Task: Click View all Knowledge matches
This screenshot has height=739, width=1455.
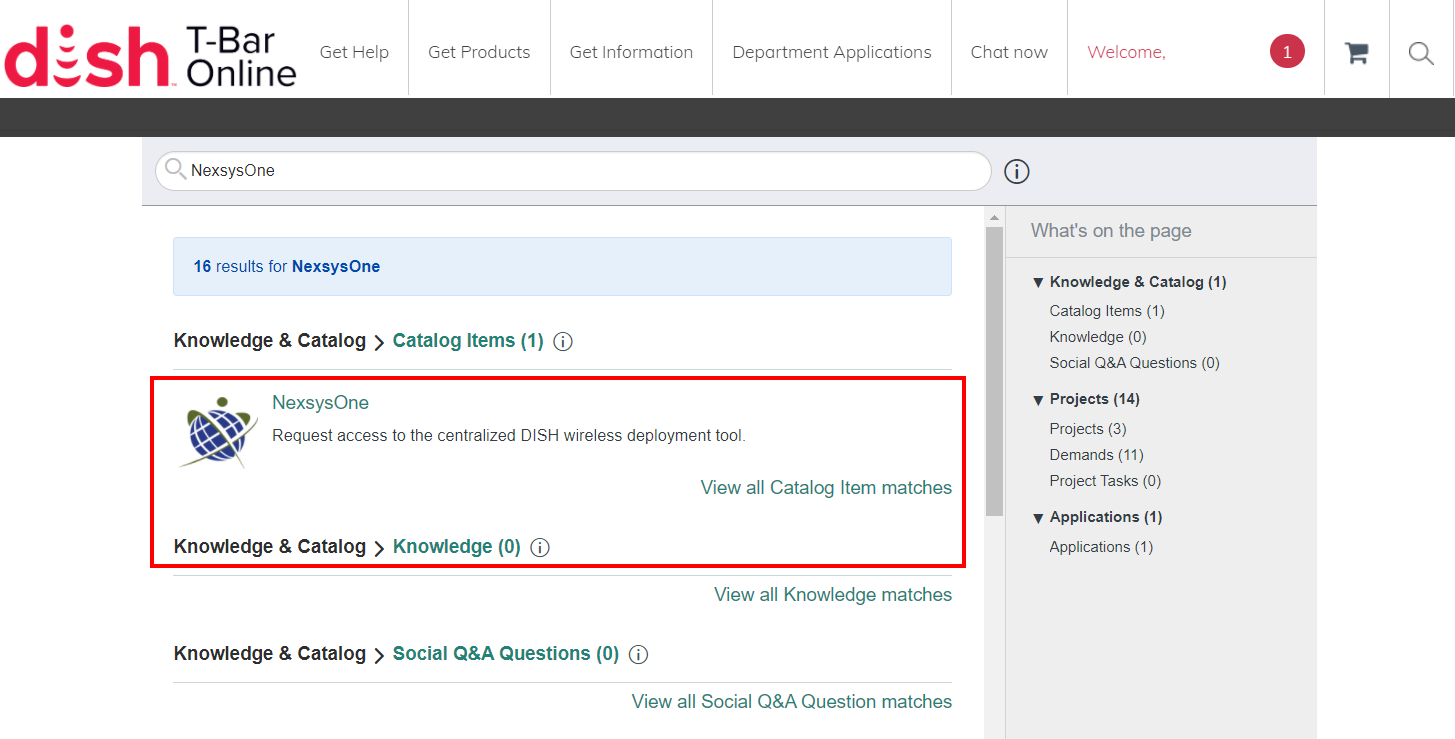Action: tap(833, 595)
